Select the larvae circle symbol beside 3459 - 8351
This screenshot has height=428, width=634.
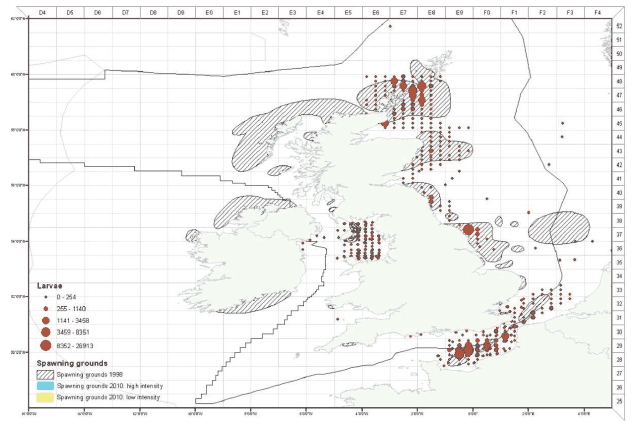point(46,332)
